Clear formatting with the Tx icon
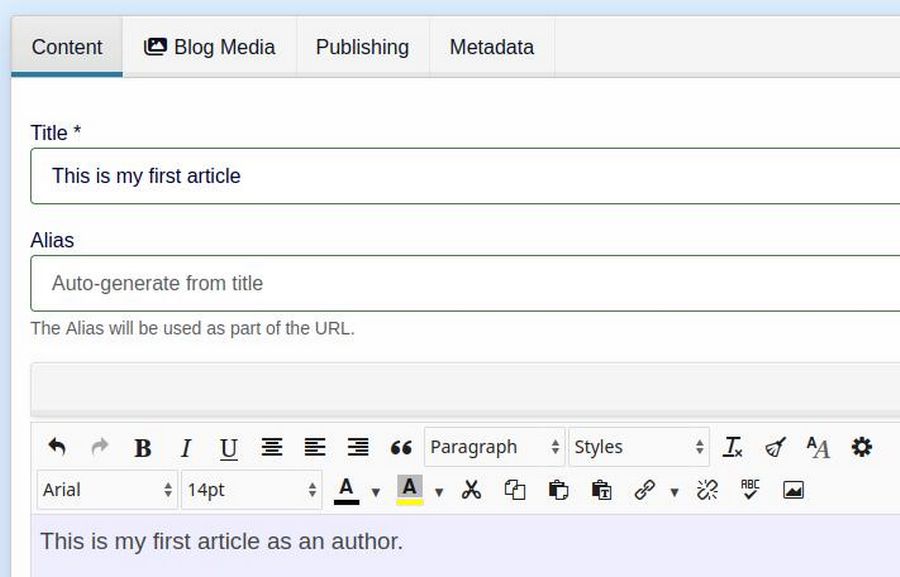Screen dimensions: 900x577 (733, 447)
